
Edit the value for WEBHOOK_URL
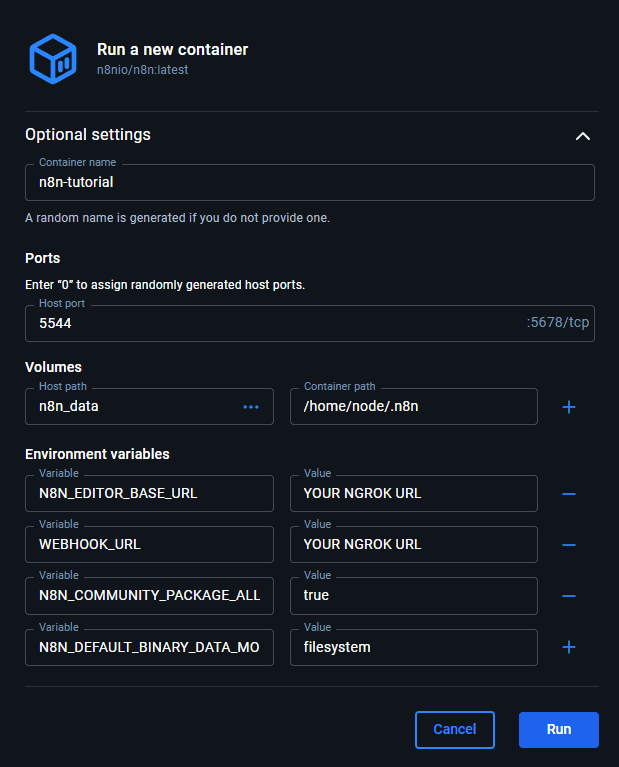pyautogui.click(x=413, y=544)
